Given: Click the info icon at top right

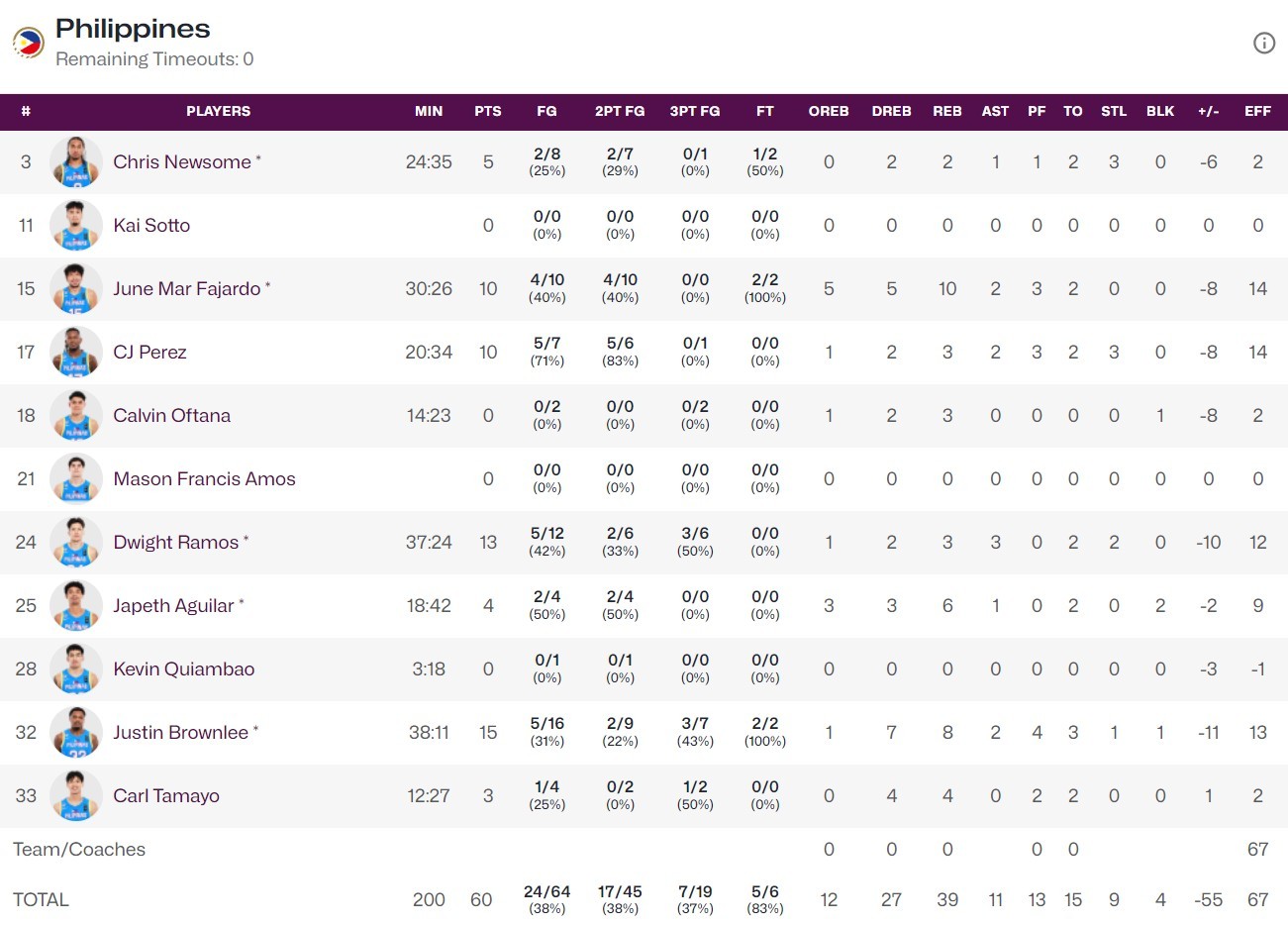Looking at the screenshot, I should click(1264, 43).
